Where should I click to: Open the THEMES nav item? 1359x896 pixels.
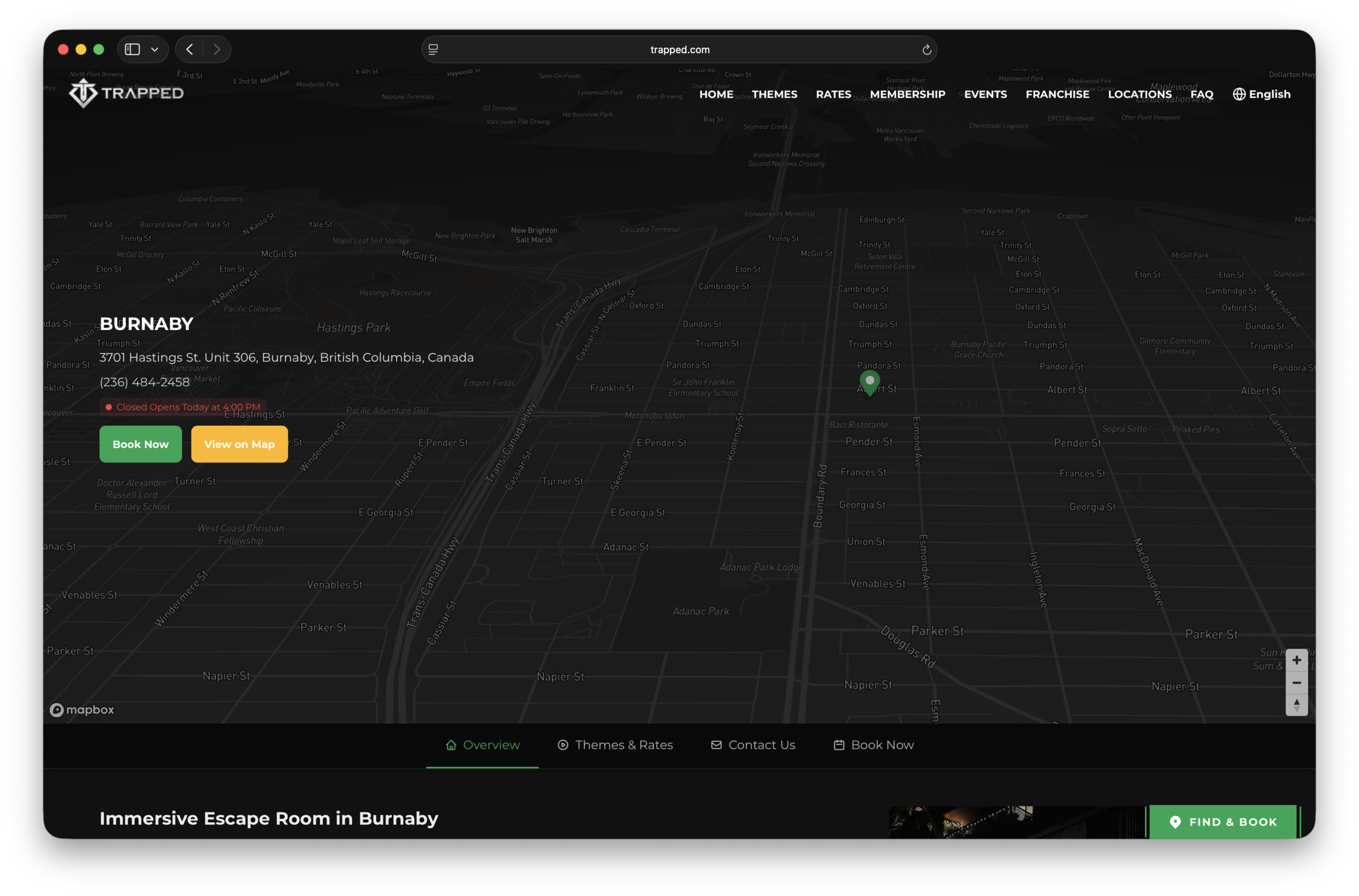[x=775, y=94]
